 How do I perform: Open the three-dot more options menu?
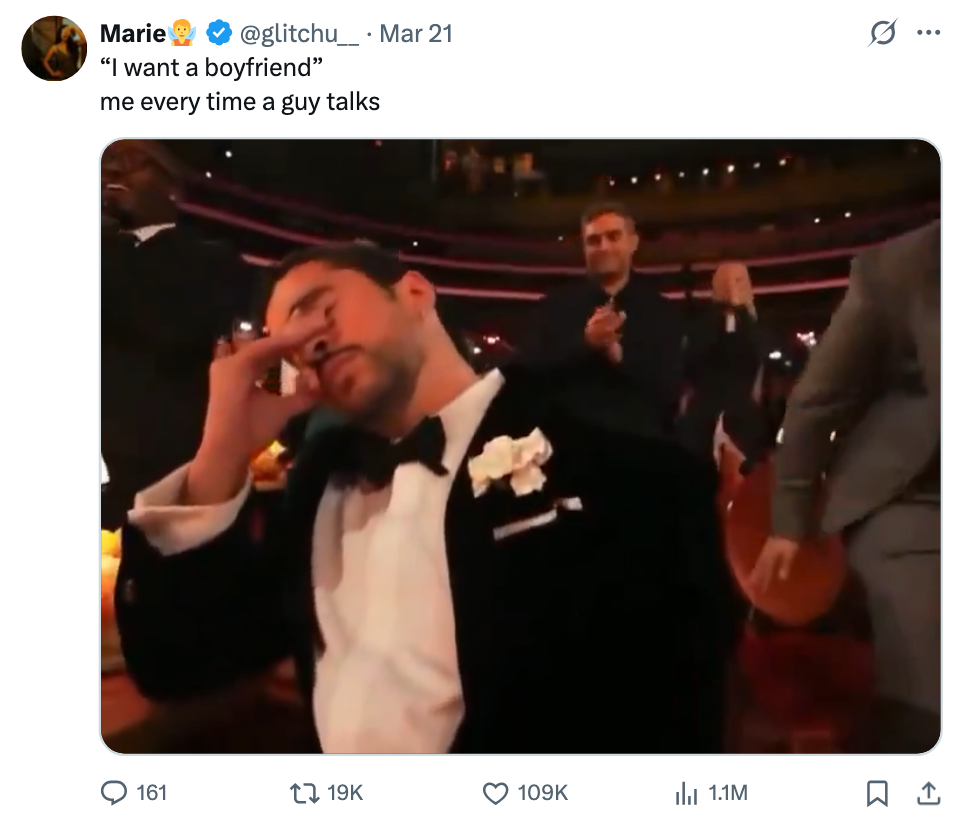click(928, 34)
